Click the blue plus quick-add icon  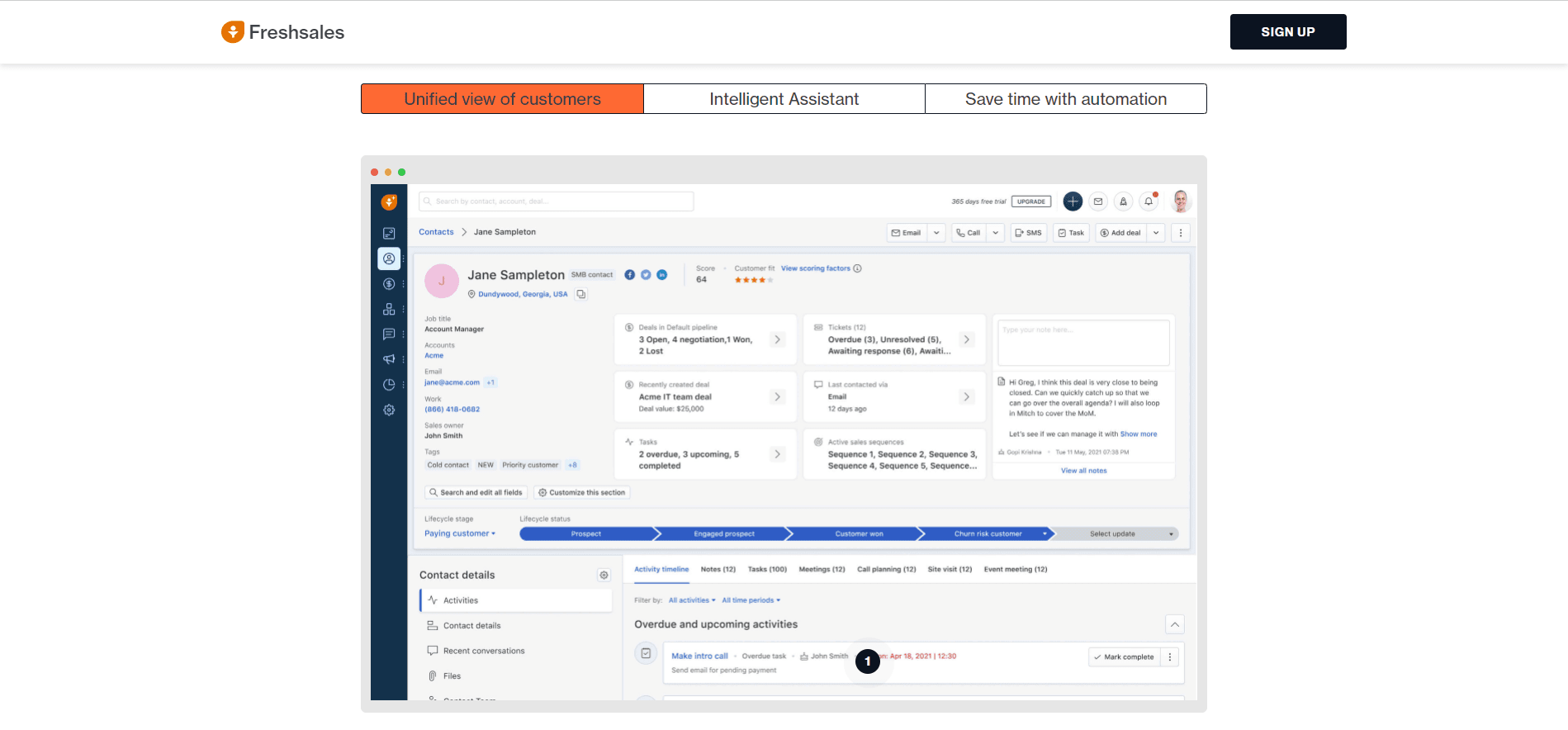[x=1073, y=201]
